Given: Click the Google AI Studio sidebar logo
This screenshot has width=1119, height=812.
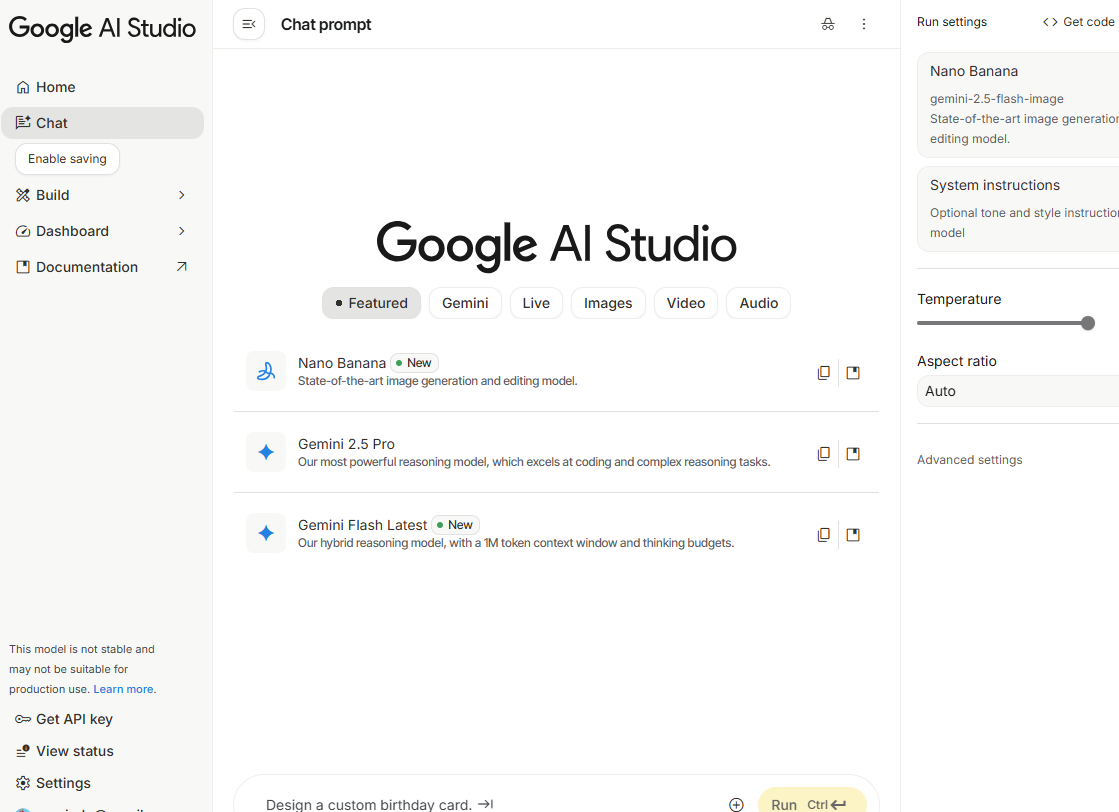Looking at the screenshot, I should point(102,29).
